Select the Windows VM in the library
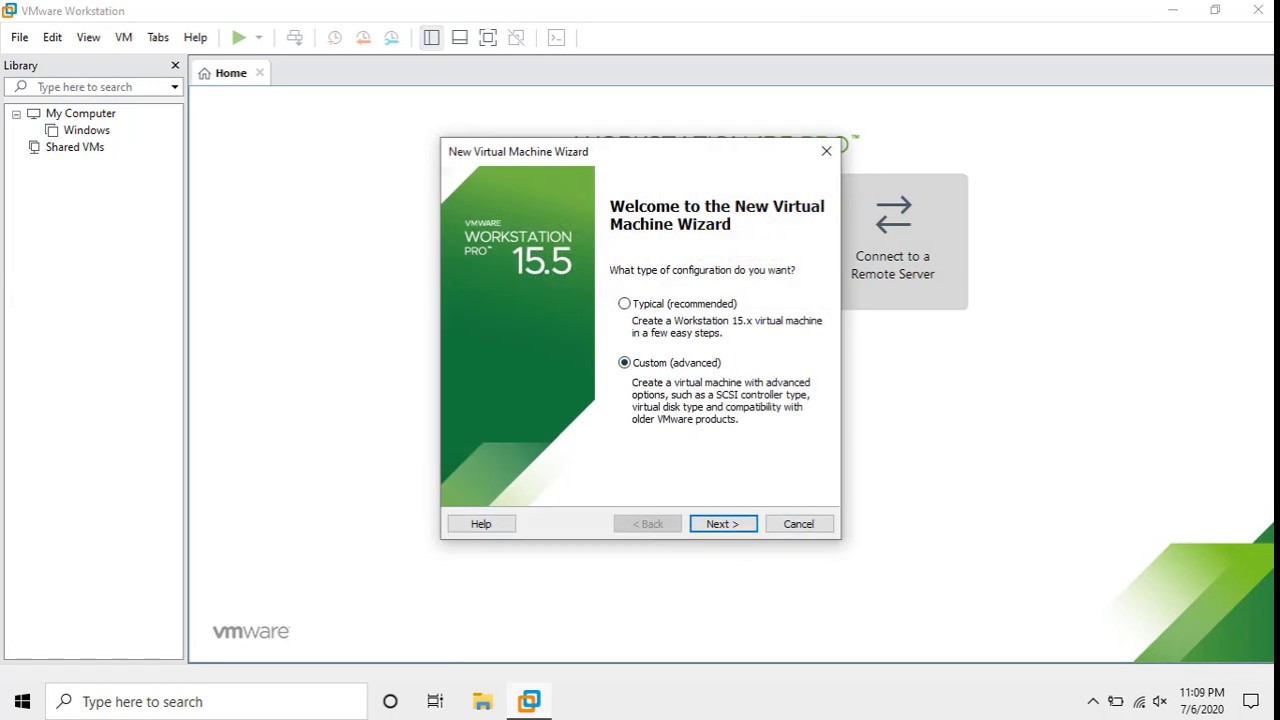The width and height of the screenshot is (1280, 720). 86,130
